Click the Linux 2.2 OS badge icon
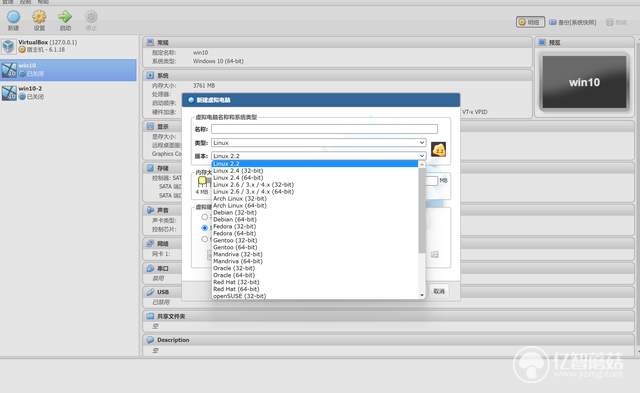 (438, 150)
